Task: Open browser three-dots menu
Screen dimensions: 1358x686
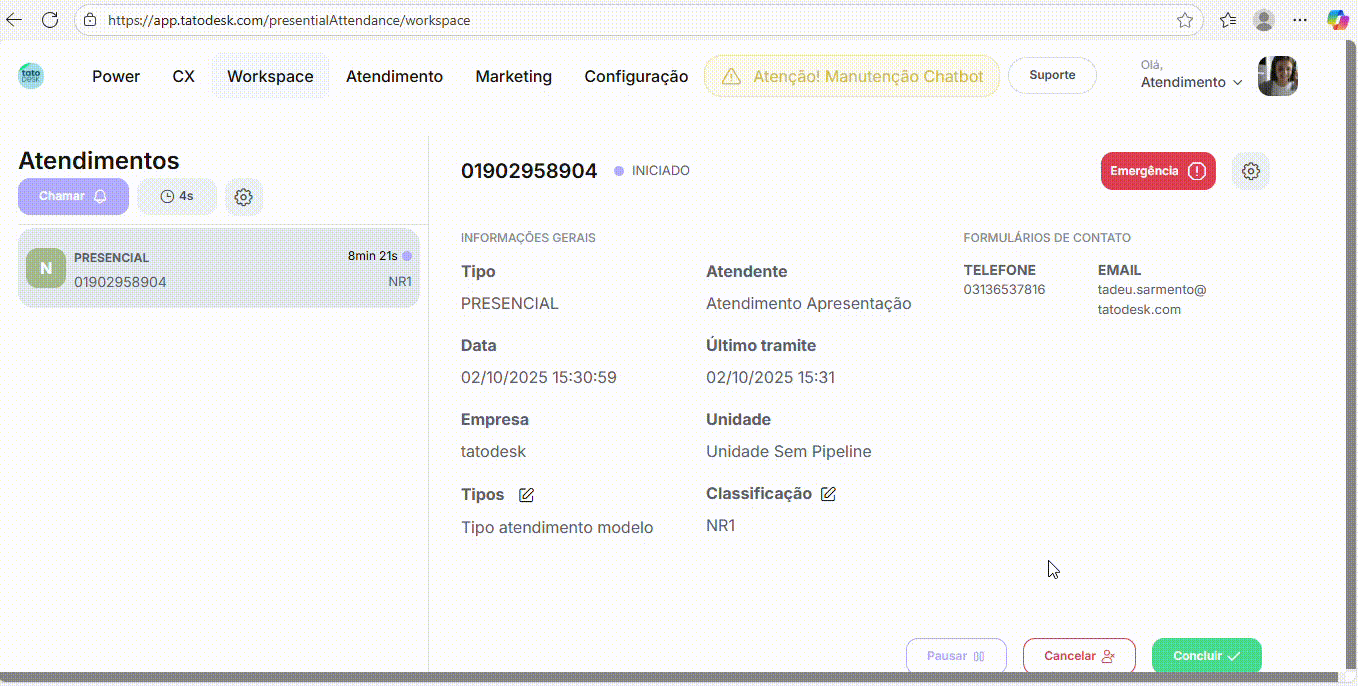Action: [1300, 20]
